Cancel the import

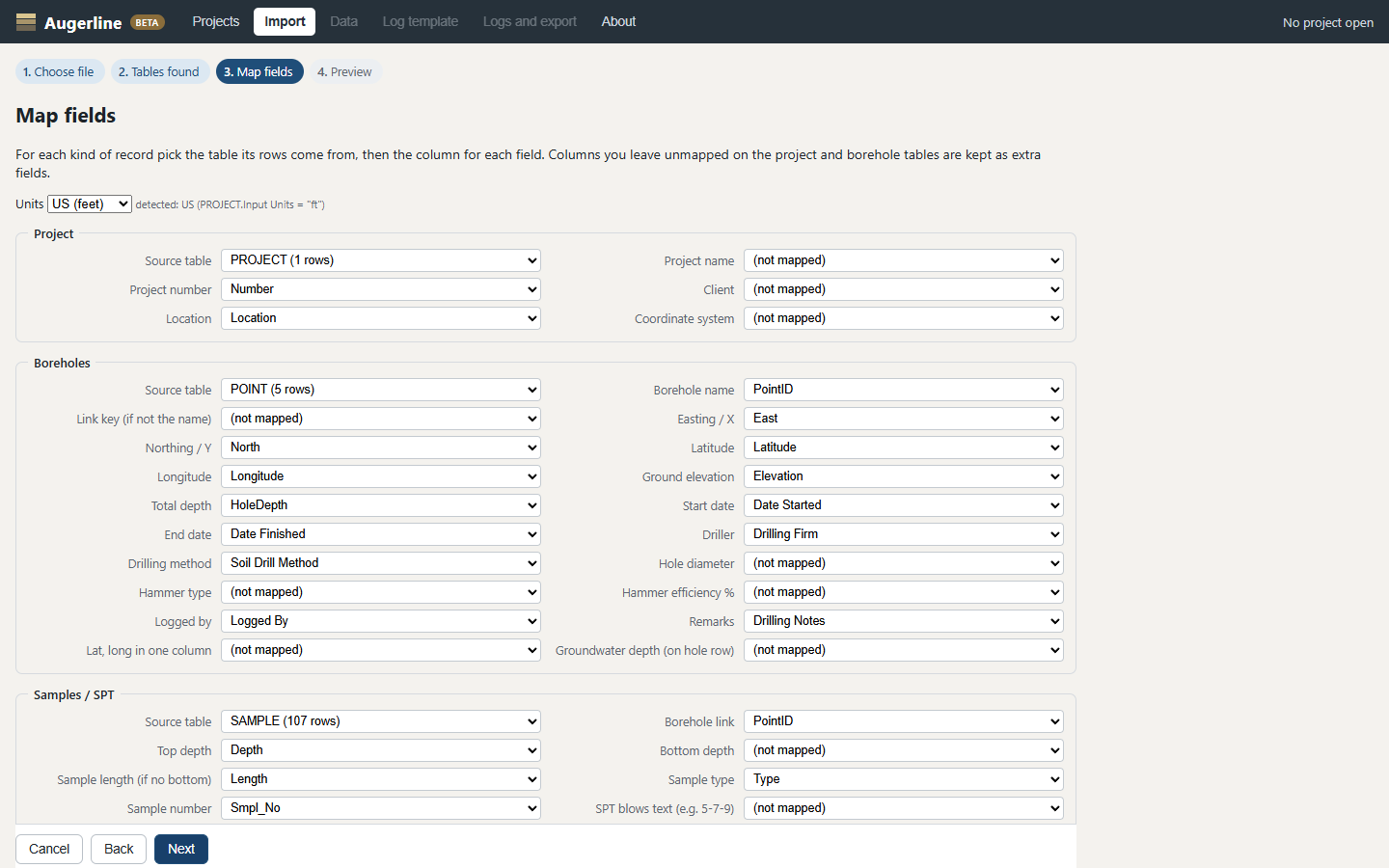[x=49, y=849]
